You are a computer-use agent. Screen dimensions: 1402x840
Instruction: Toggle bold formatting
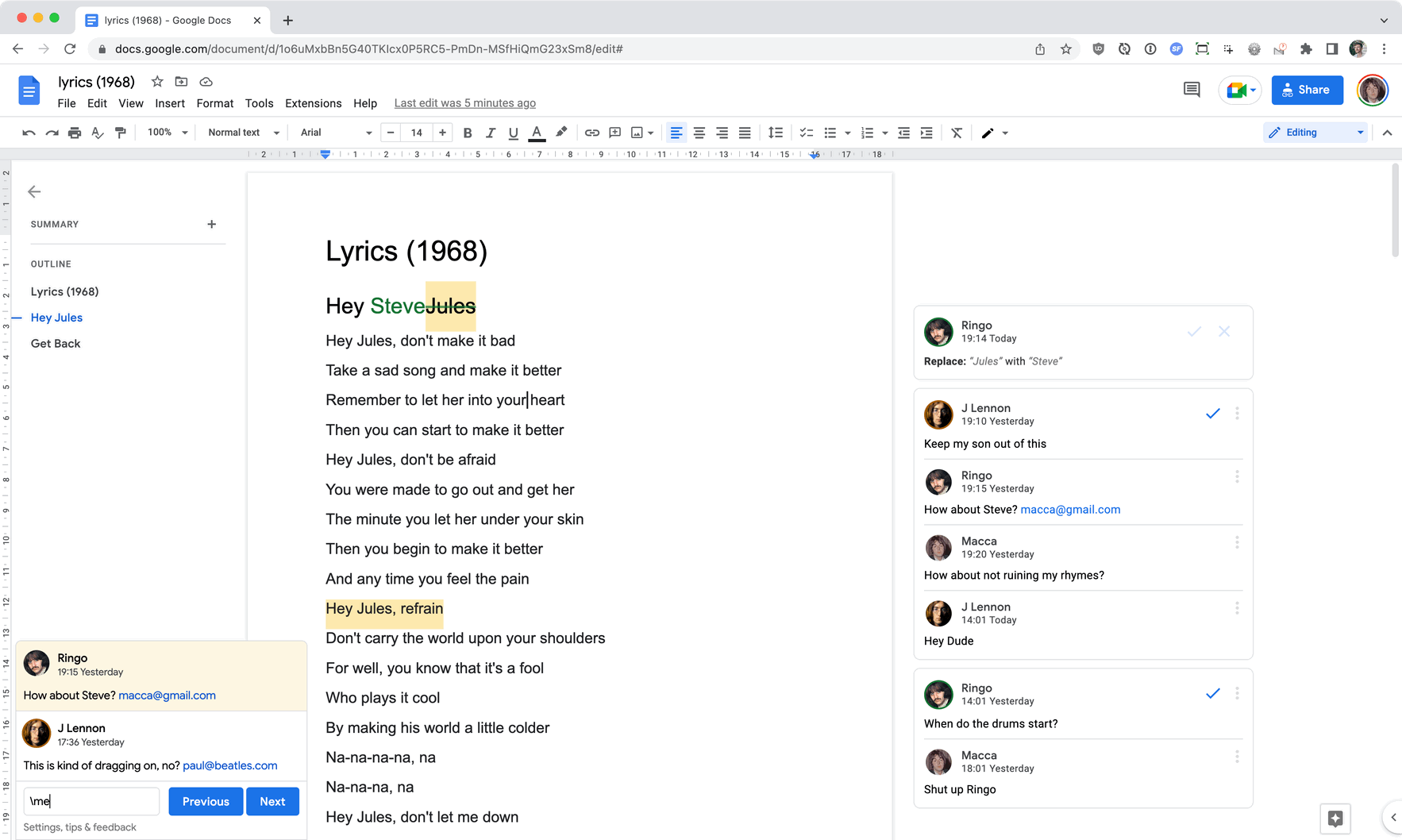pos(468,133)
